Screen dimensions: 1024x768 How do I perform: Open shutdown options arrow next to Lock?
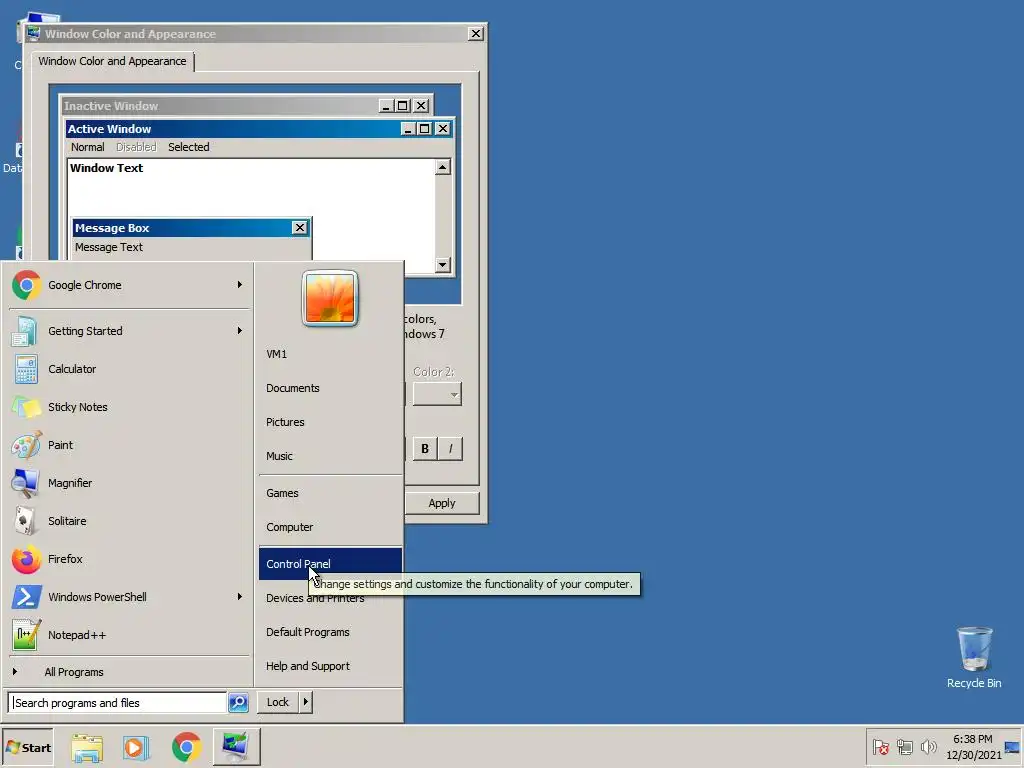(306, 702)
